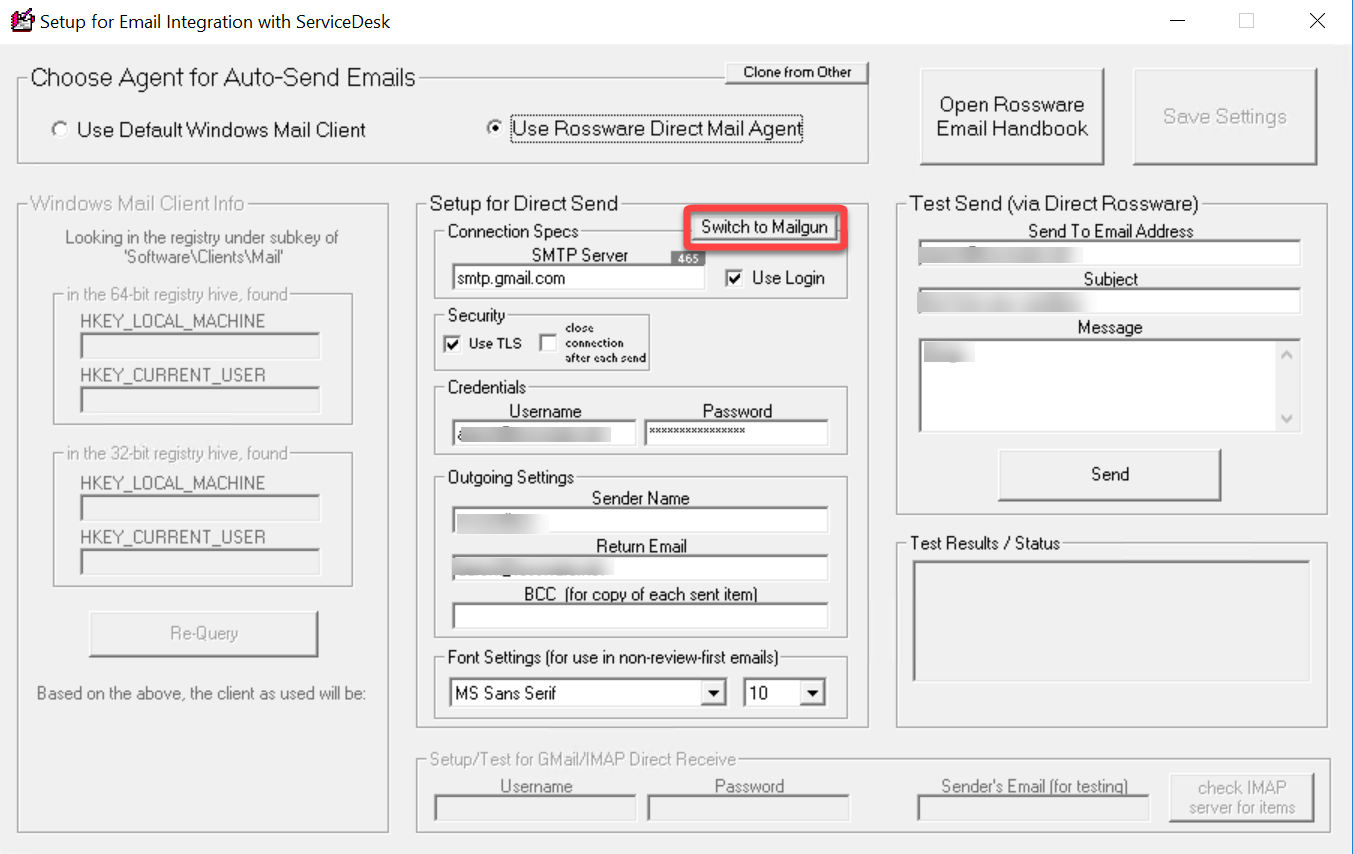Click the Re-Query button
The image size is (1353, 854).
coord(204,633)
